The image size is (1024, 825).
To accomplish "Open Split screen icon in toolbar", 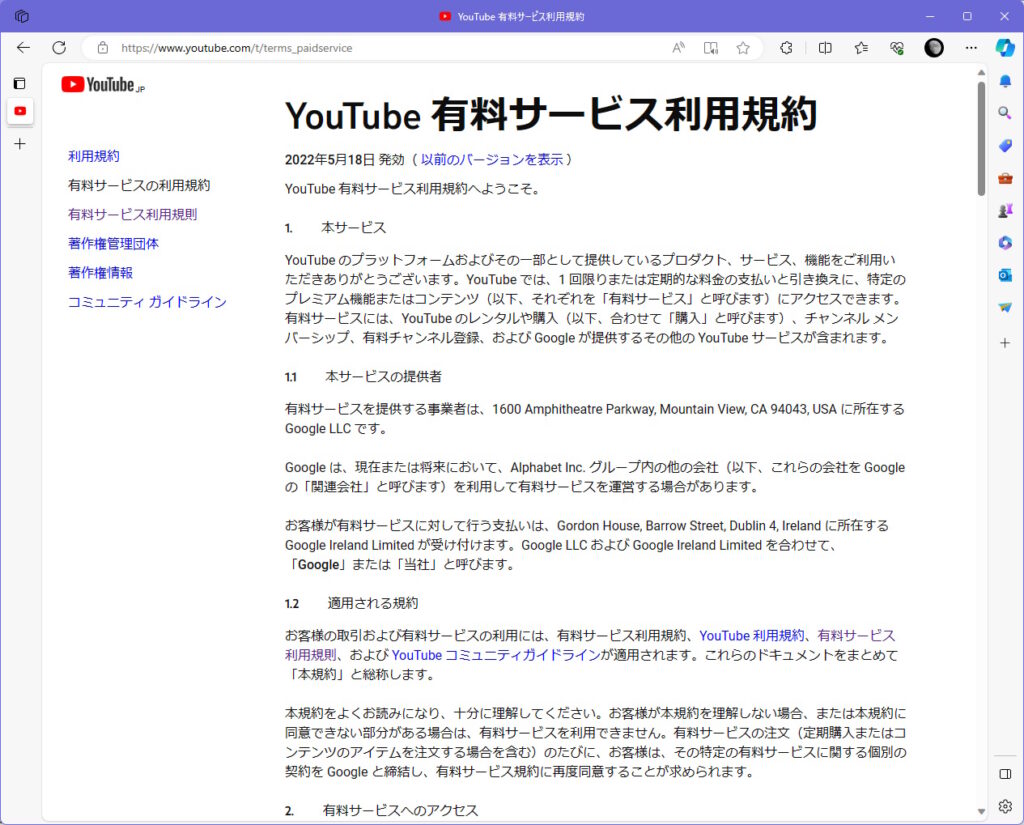I will 825,48.
